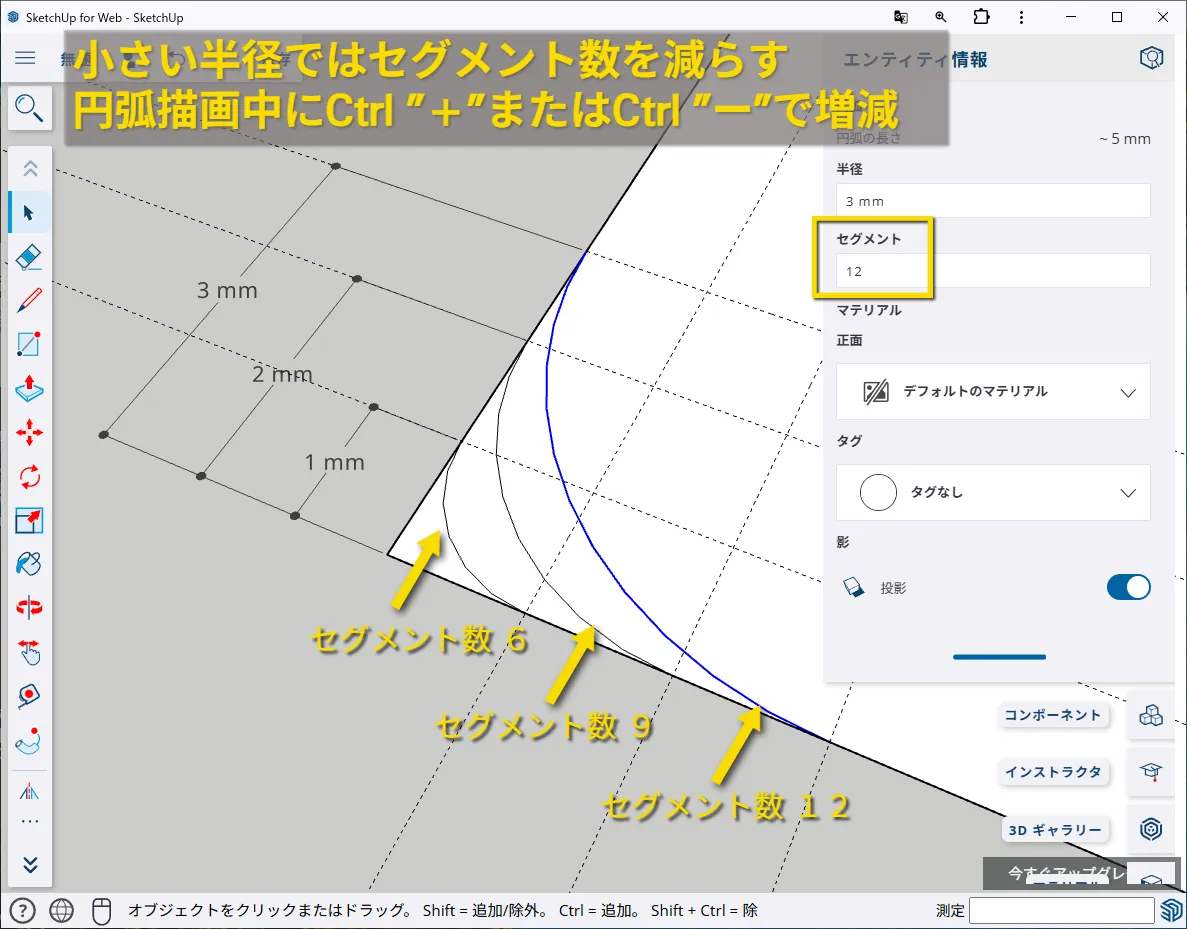Click the インストラクタ label button
1187x929 pixels.
point(1053,772)
